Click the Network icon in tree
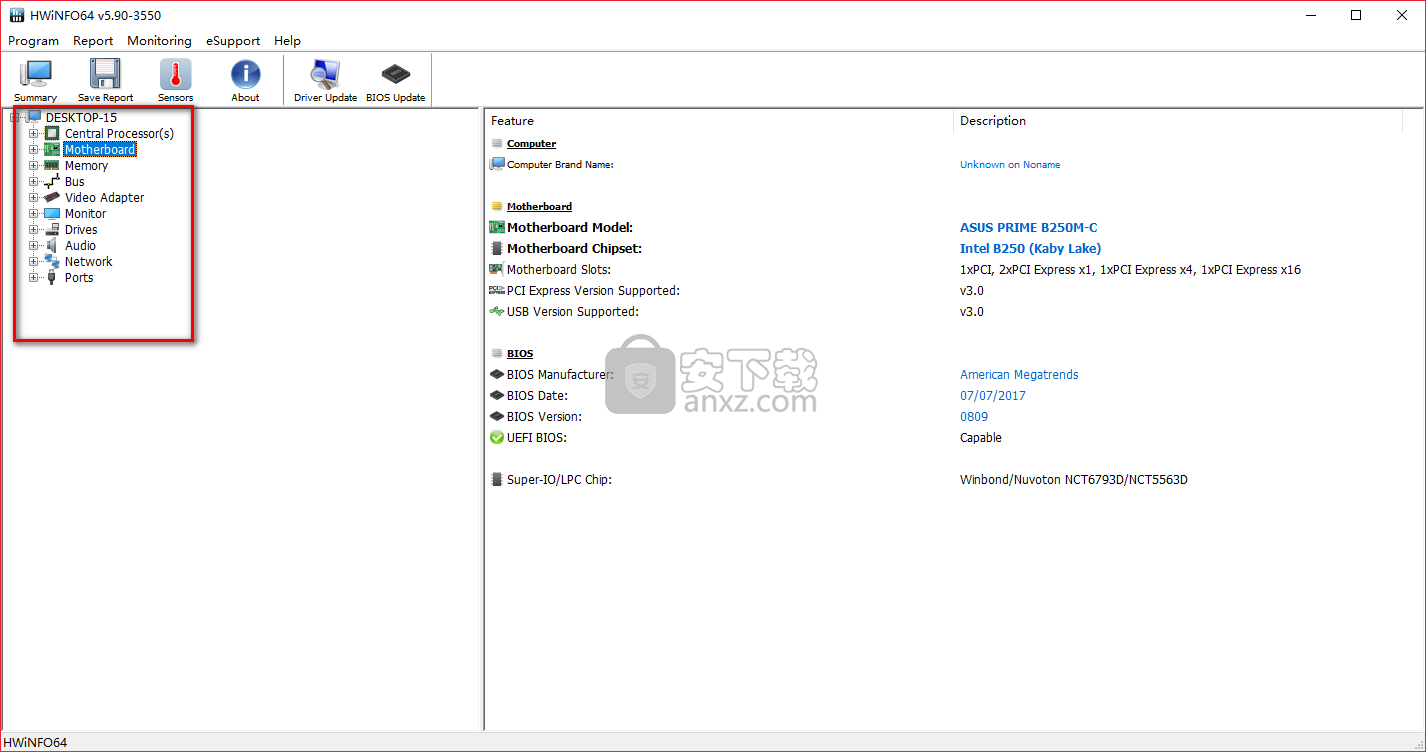The height and width of the screenshot is (752, 1426). (52, 262)
